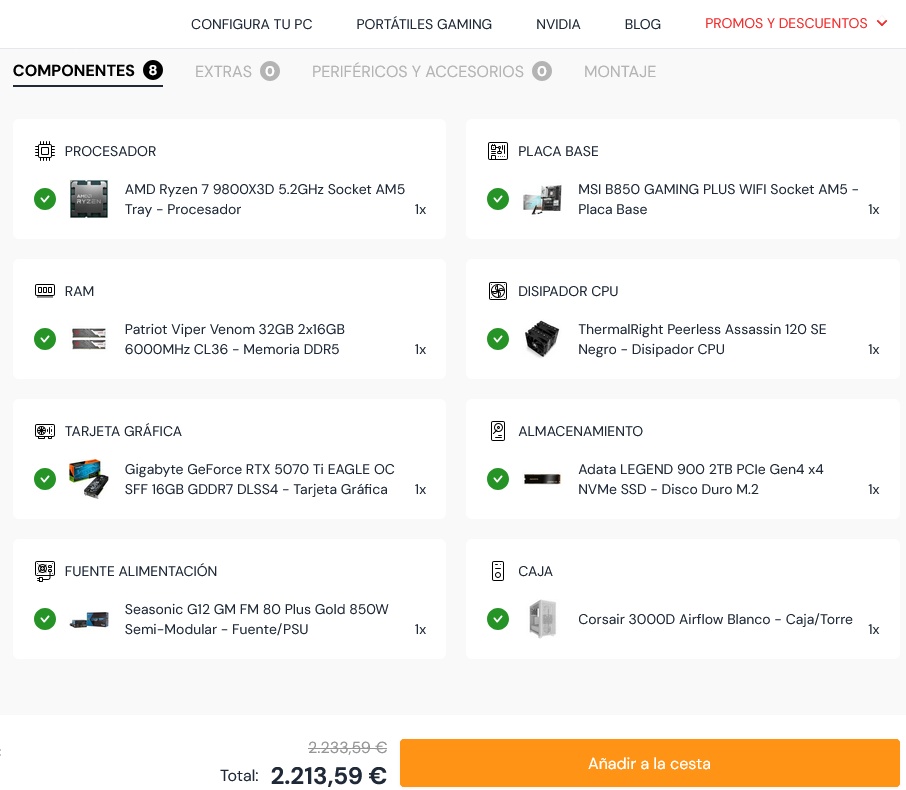This screenshot has width=906, height=790.
Task: Click the Fuente Alimentación PSU icon
Action: coord(44,571)
